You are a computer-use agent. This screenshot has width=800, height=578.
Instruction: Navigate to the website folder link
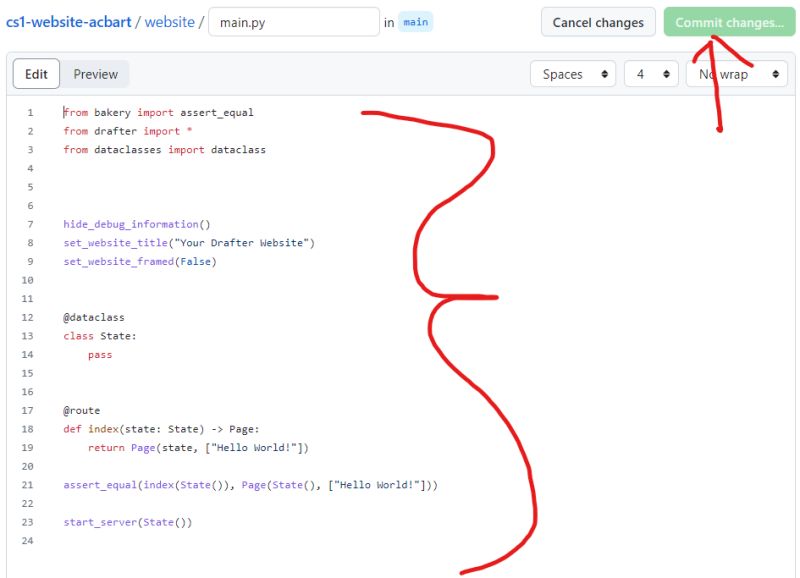[x=170, y=22]
